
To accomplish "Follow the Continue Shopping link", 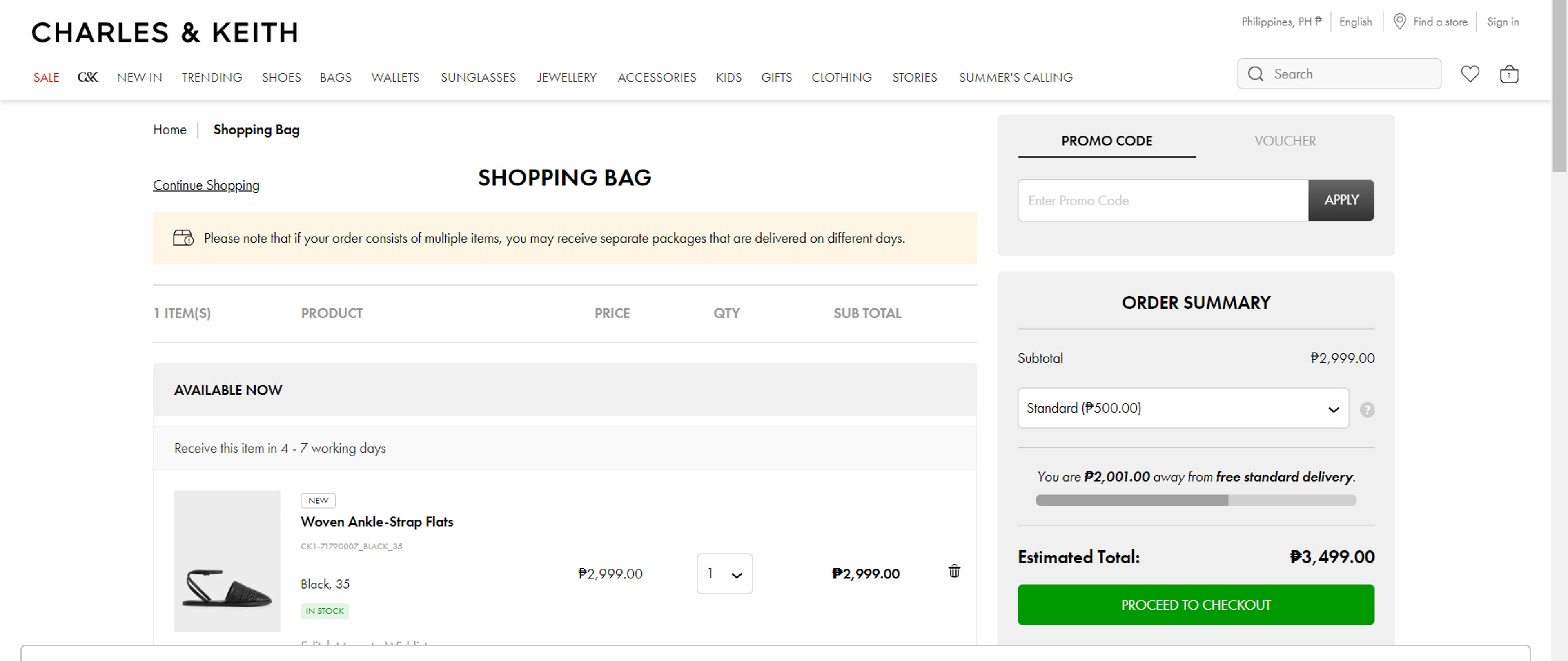I will coord(206,185).
